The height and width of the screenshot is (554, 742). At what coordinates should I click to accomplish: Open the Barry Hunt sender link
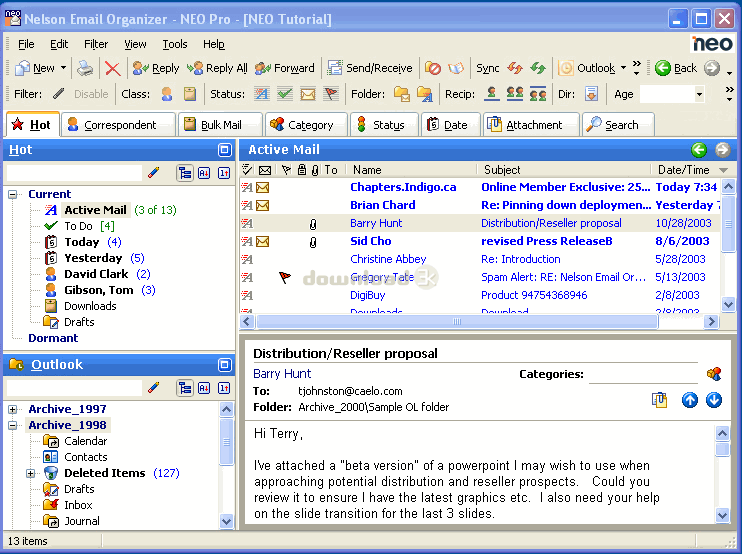pyautogui.click(x=282, y=374)
